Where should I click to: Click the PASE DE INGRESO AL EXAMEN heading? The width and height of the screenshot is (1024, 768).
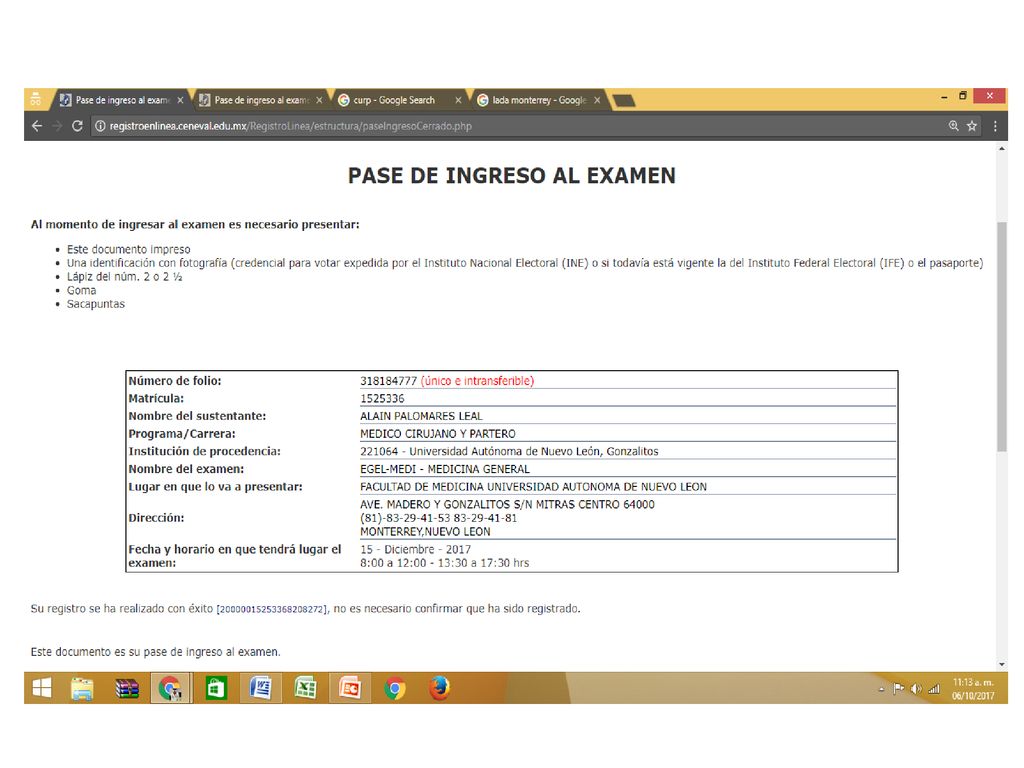point(512,176)
